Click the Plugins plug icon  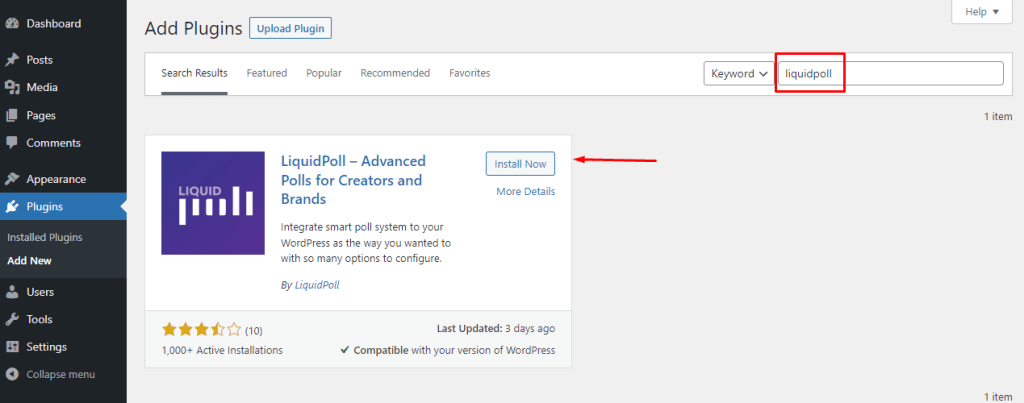click(12, 207)
